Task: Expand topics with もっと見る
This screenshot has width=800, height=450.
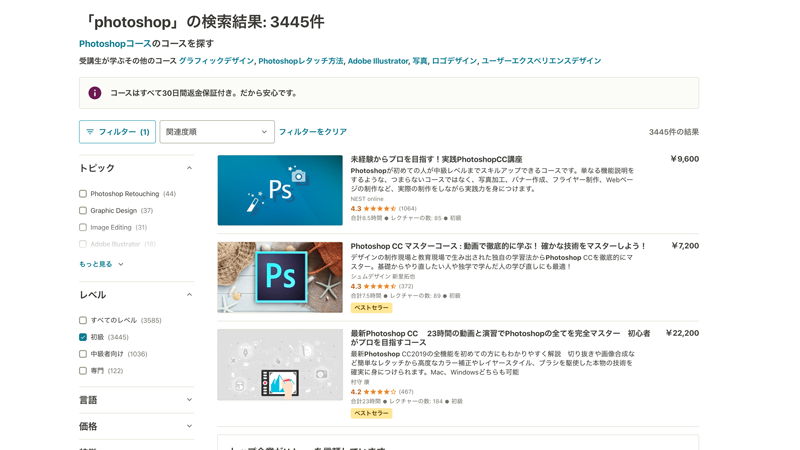Action: click(x=101, y=264)
